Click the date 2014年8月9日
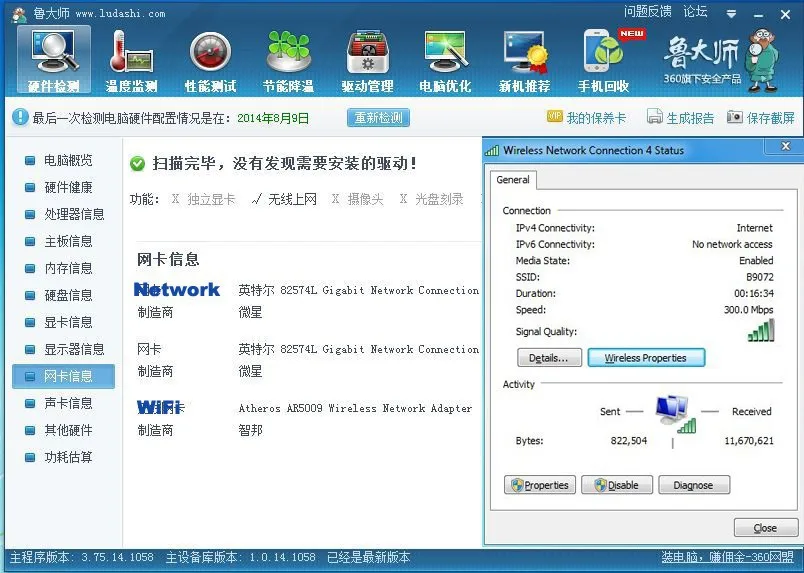The width and height of the screenshot is (804, 573). pyautogui.click(x=273, y=118)
